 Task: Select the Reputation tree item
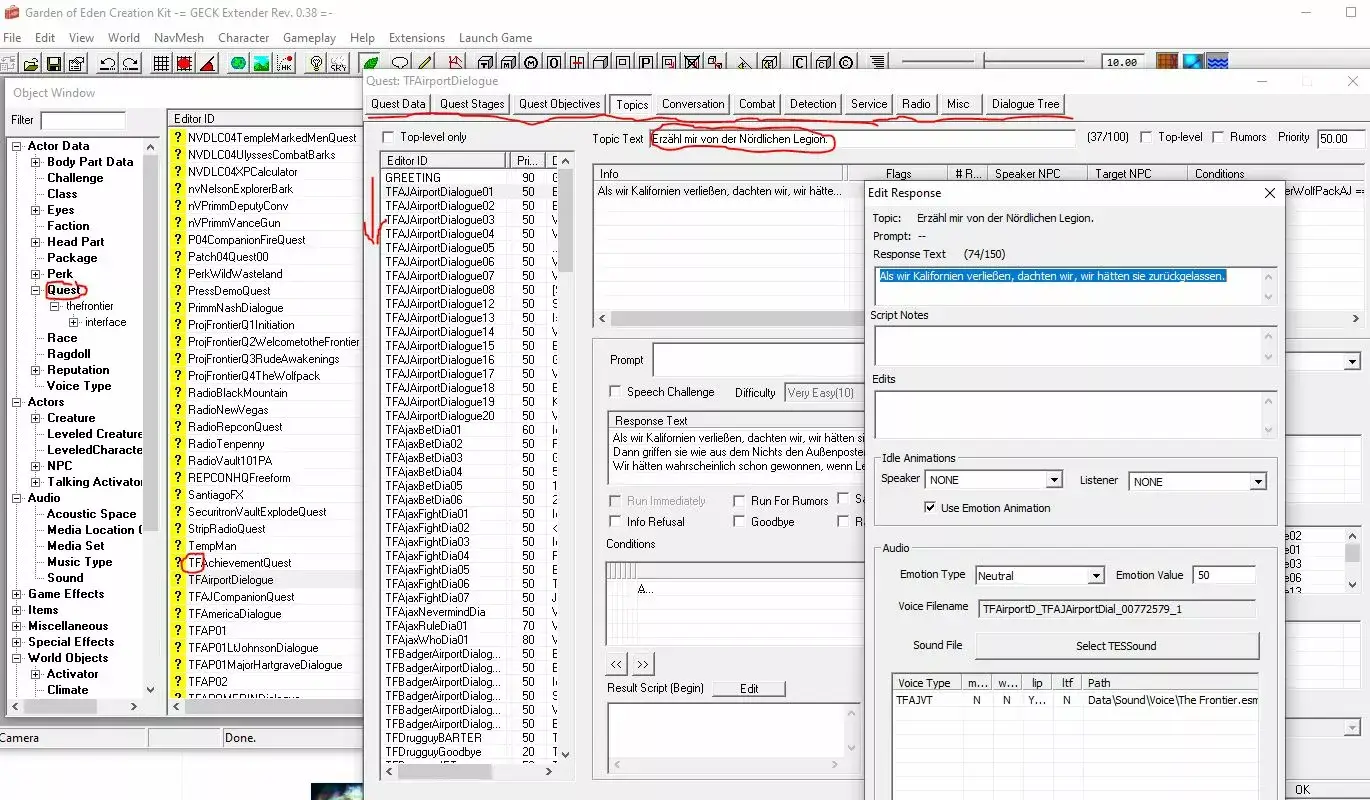point(78,370)
